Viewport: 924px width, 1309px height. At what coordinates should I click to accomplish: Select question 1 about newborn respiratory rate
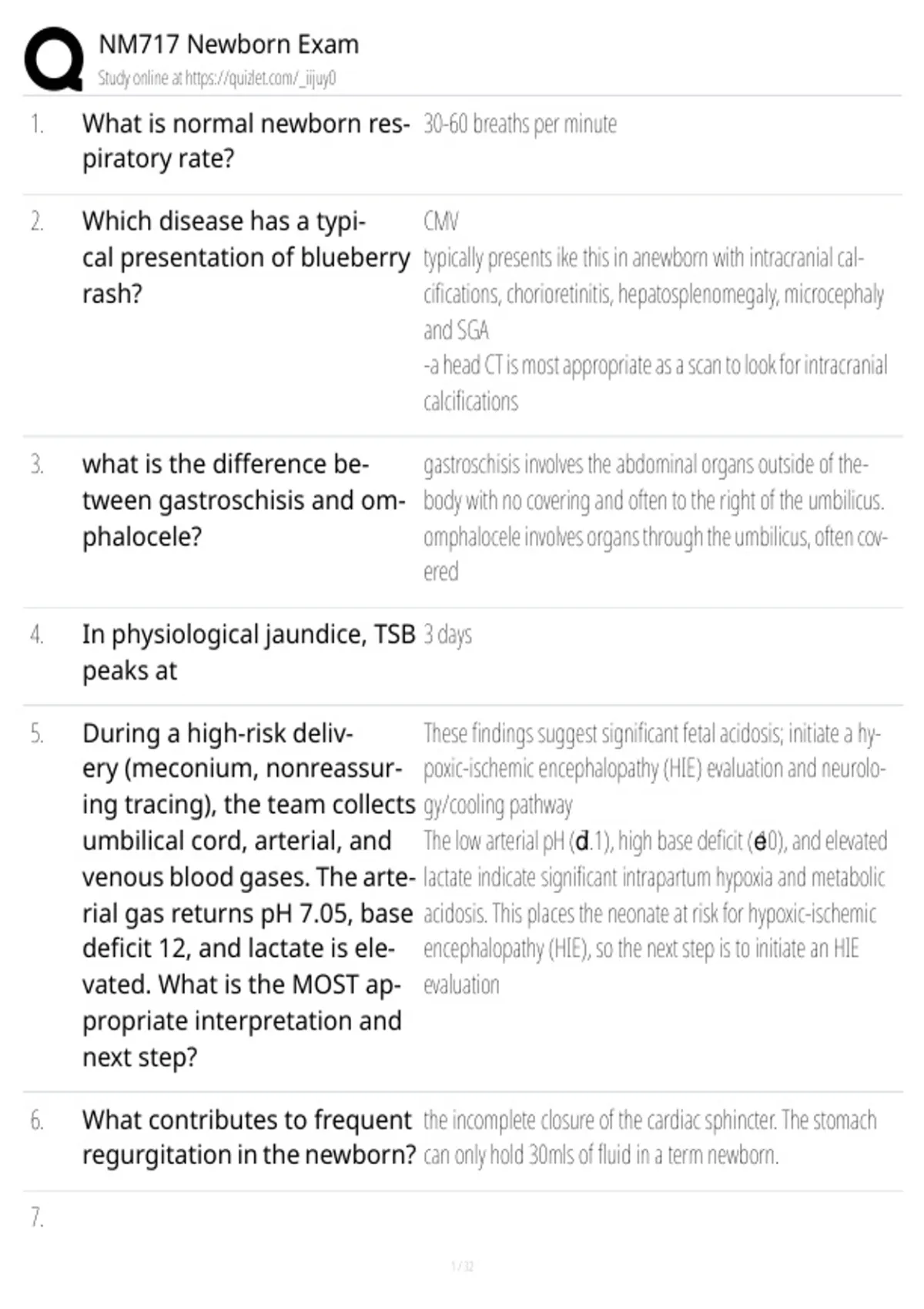click(x=246, y=141)
